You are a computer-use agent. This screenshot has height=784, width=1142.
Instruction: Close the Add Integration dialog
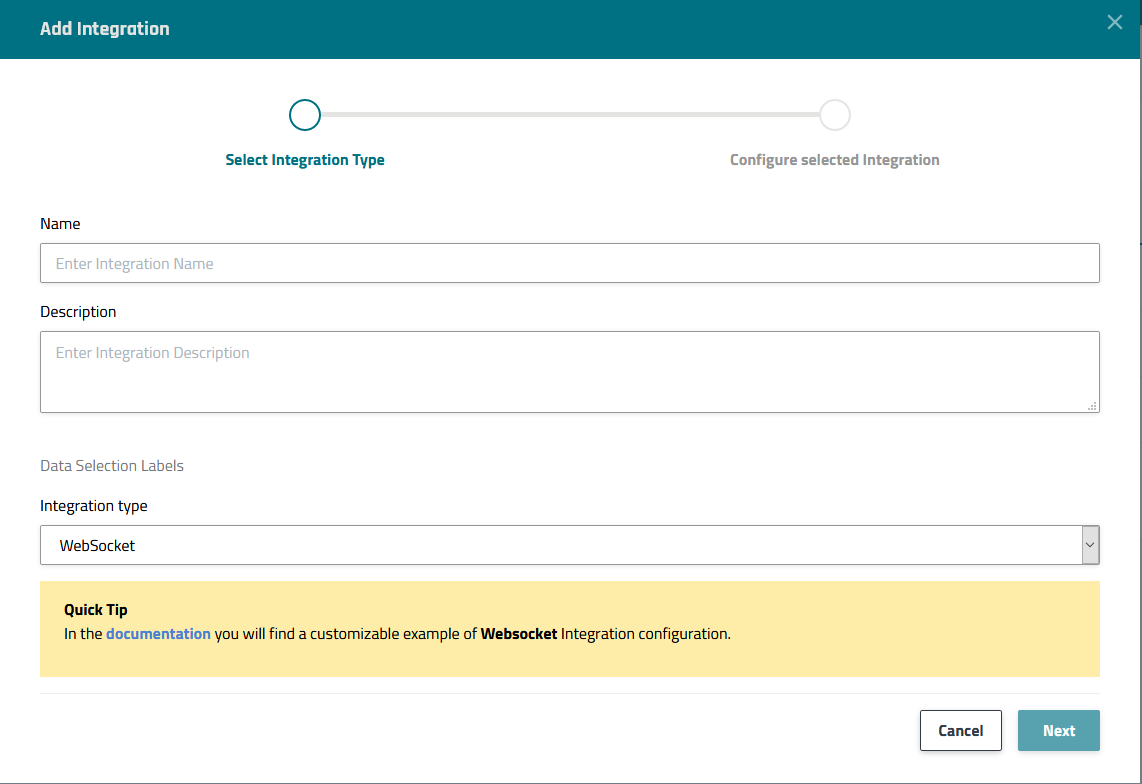[1114, 23]
